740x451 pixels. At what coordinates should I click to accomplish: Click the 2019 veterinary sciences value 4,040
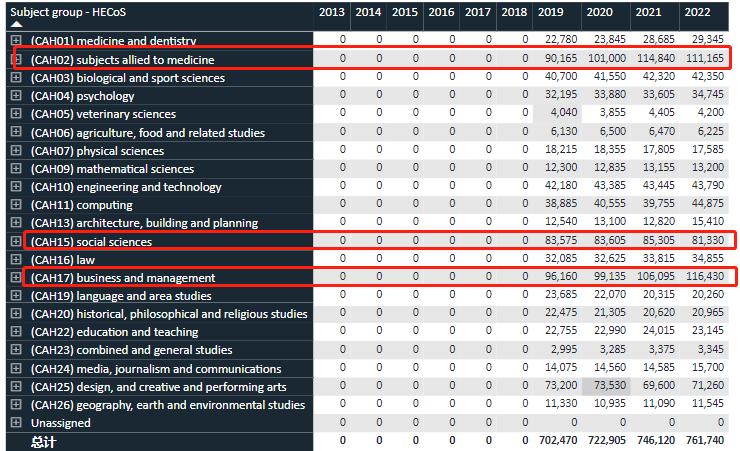pyautogui.click(x=564, y=114)
